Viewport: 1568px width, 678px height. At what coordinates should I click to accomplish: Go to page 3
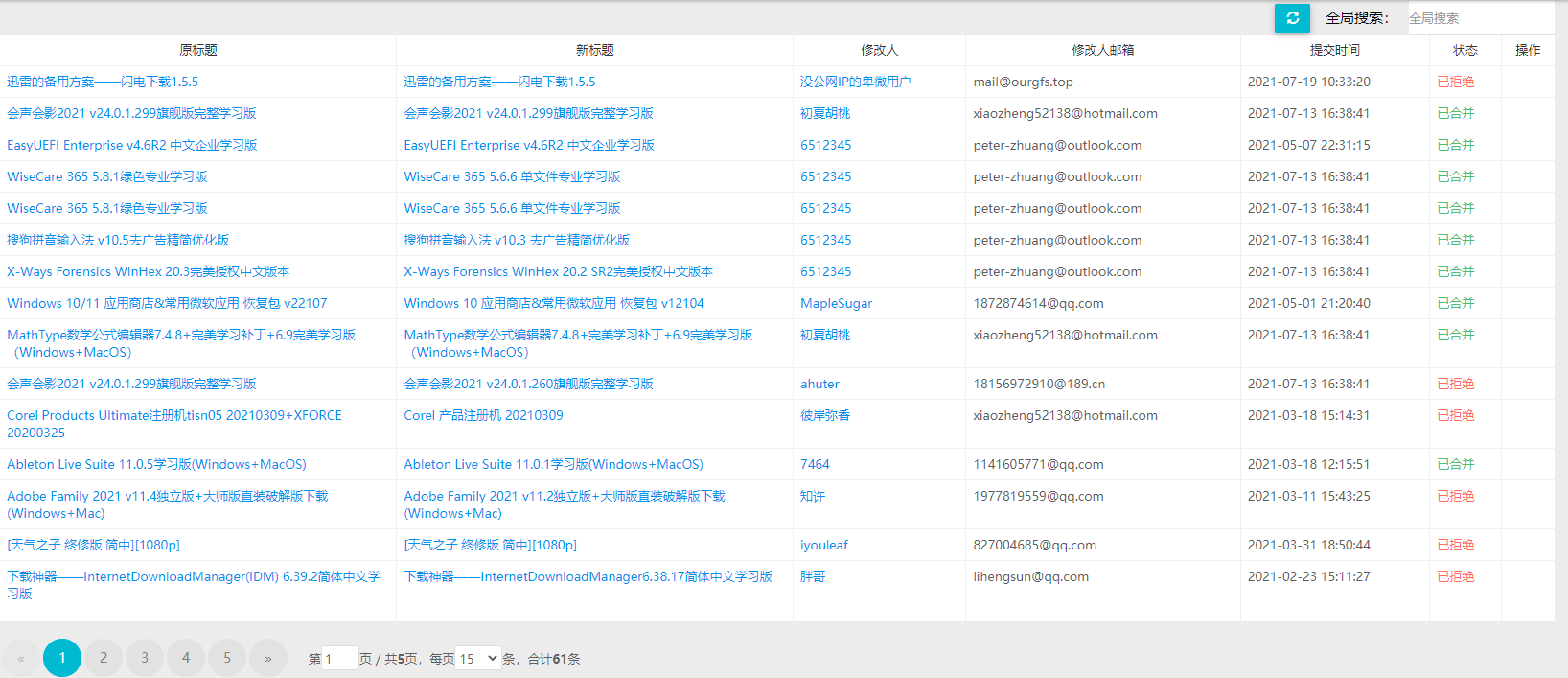(145, 658)
